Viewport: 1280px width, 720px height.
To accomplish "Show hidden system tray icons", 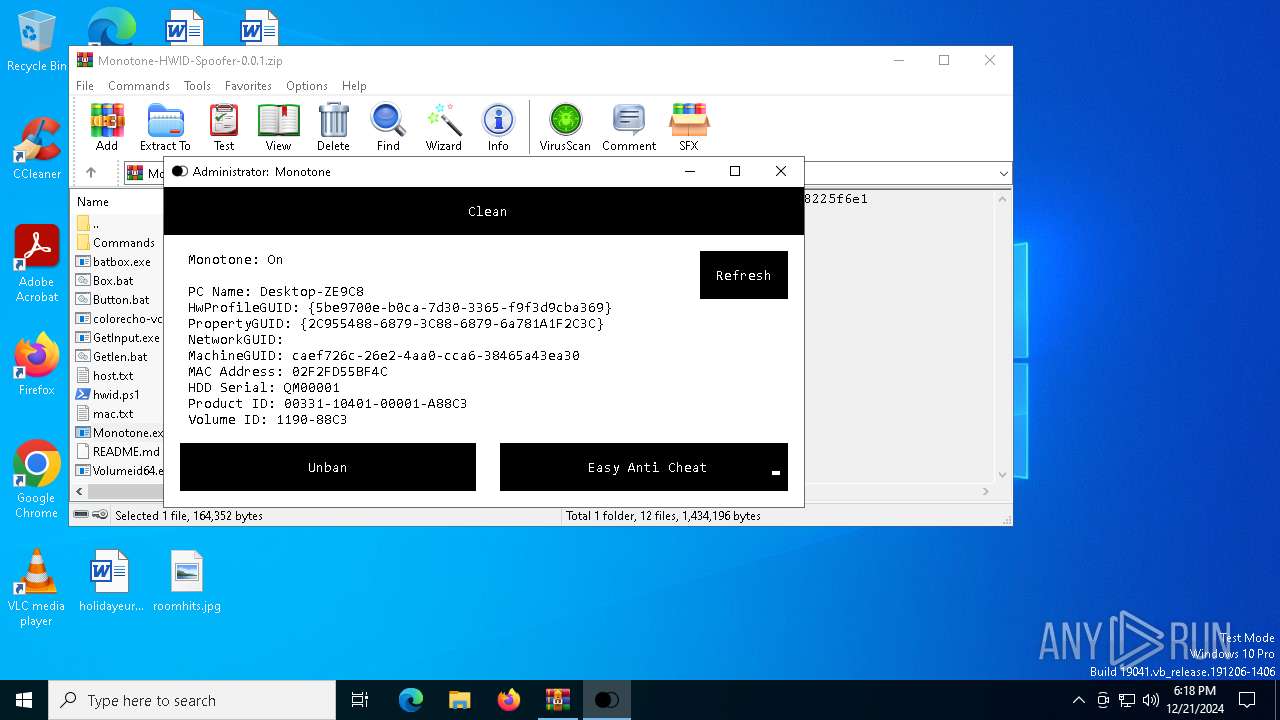I will tap(1078, 700).
